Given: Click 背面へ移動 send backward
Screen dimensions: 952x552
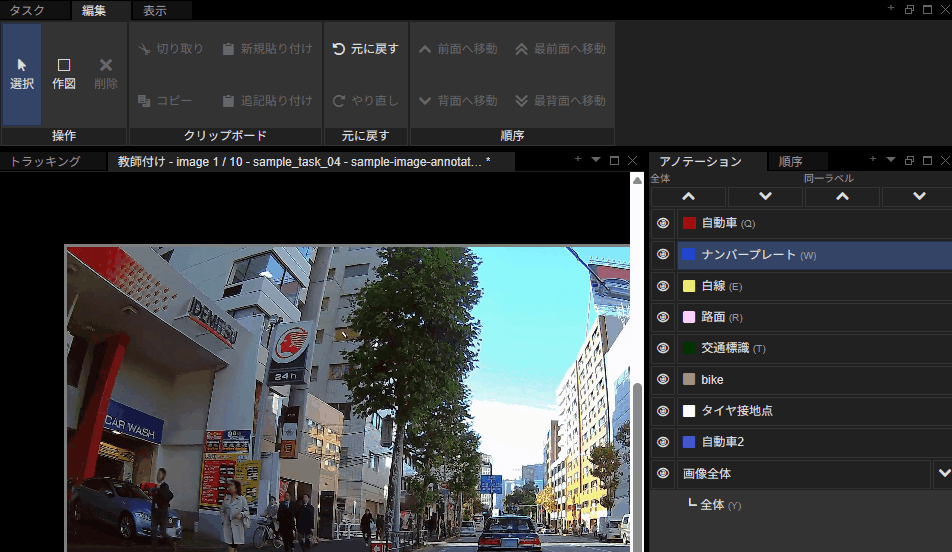Looking at the screenshot, I should [458, 101].
